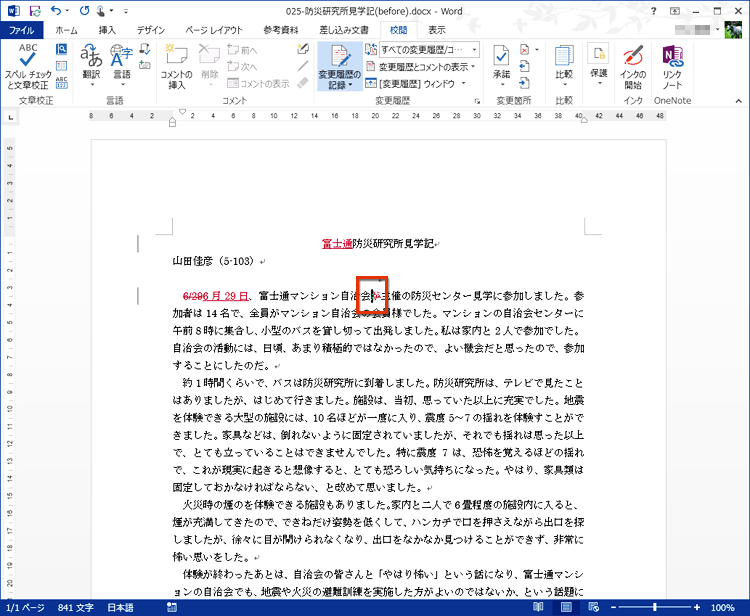Screen dimensions: 750x616
Task: Insert a comment with コメントの挿入
Action: pyautogui.click(x=176, y=66)
